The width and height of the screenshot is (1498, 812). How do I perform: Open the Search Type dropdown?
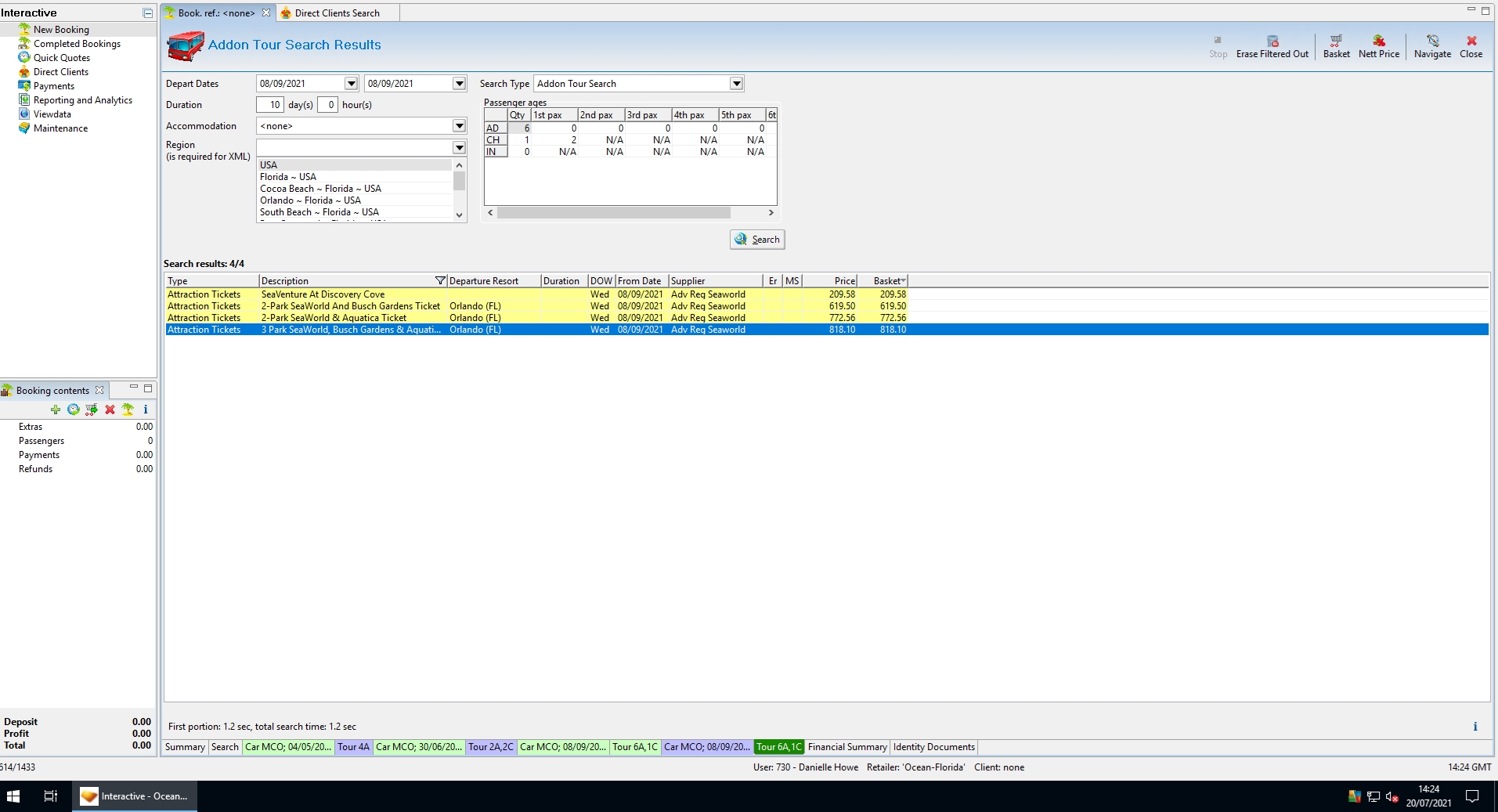pos(736,84)
